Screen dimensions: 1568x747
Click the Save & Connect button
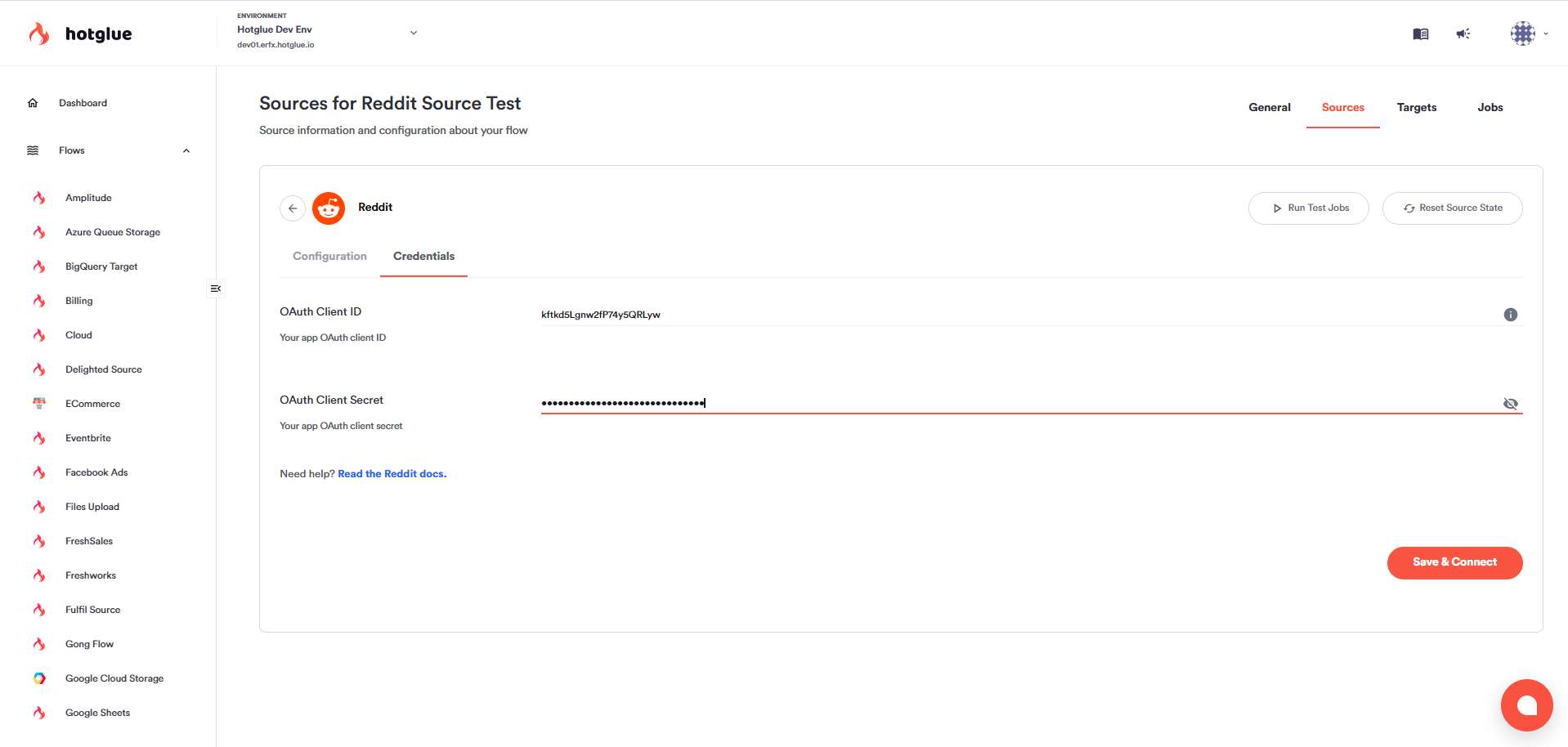pos(1454,562)
